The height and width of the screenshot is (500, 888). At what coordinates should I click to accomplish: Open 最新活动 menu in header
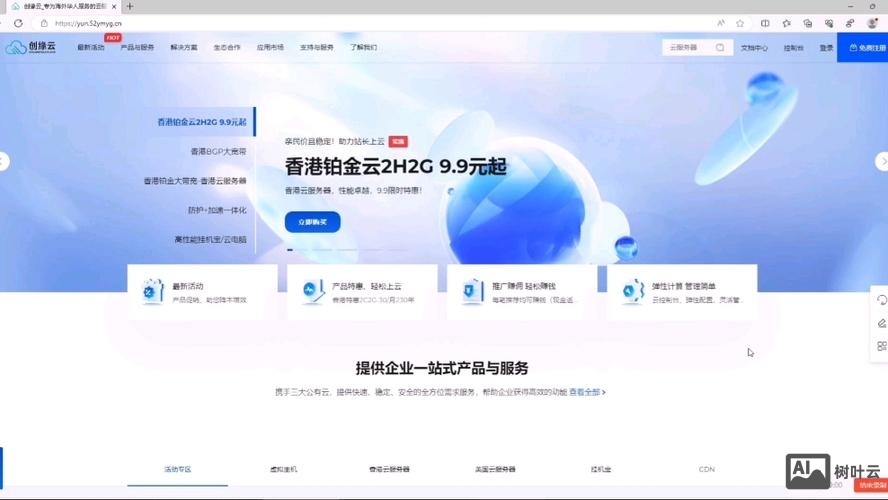(x=91, y=48)
